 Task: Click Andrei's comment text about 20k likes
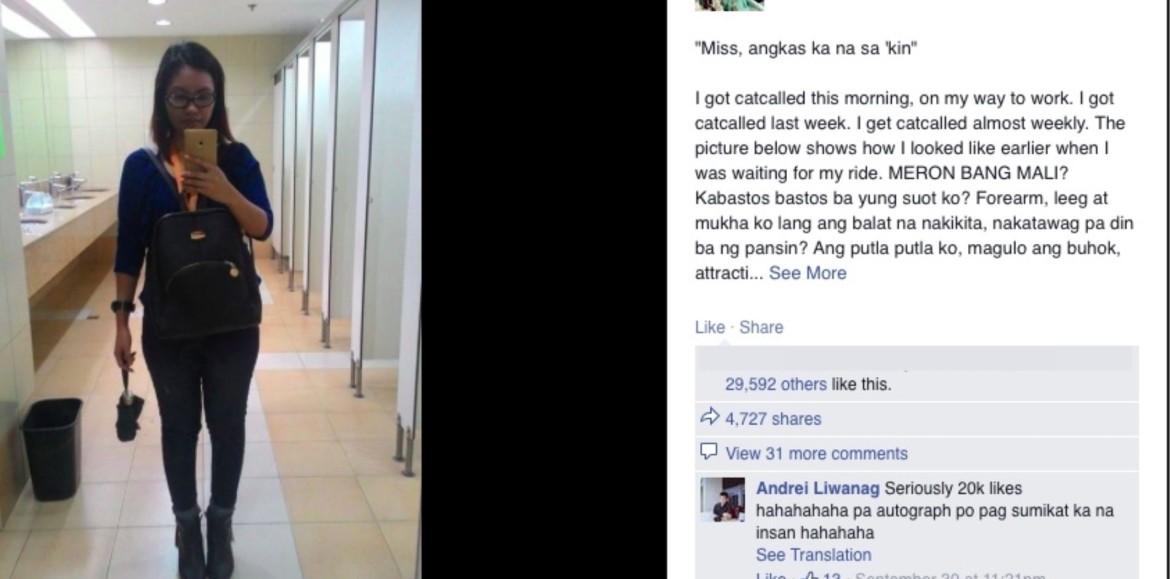(934, 511)
